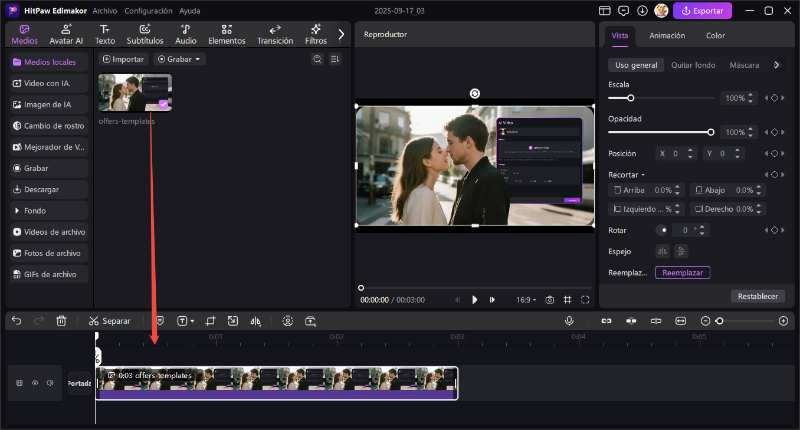Viewport: 800px width, 430px height.
Task: Select Video con IA in sidebar
Action: point(48,83)
